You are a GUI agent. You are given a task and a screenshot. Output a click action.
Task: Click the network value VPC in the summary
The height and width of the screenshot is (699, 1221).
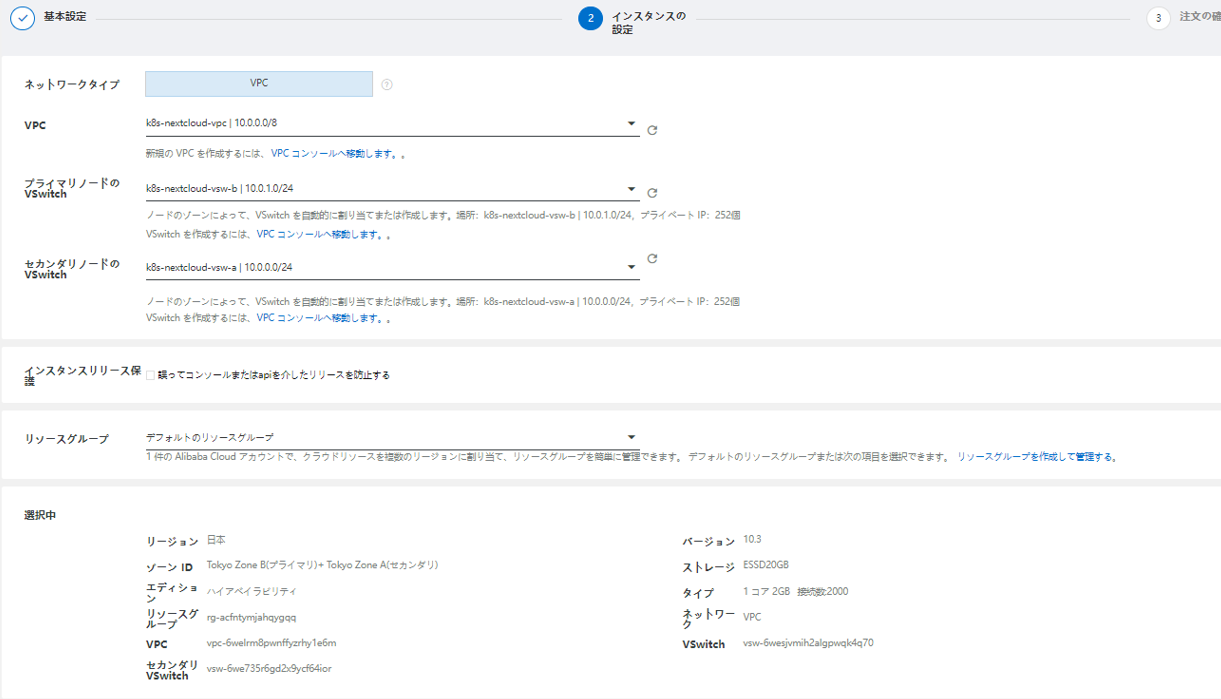752,617
